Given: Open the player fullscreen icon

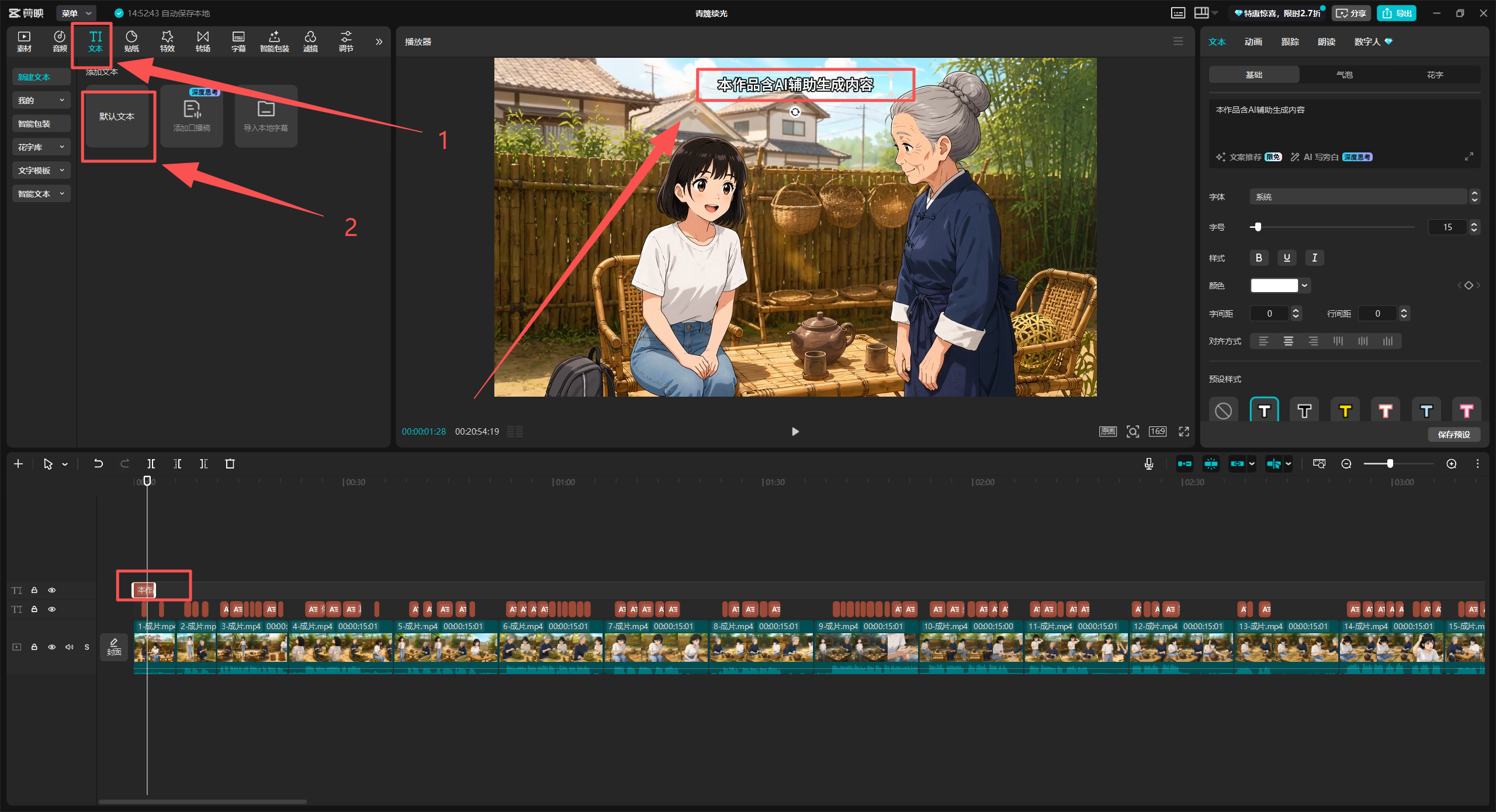Looking at the screenshot, I should pyautogui.click(x=1184, y=432).
